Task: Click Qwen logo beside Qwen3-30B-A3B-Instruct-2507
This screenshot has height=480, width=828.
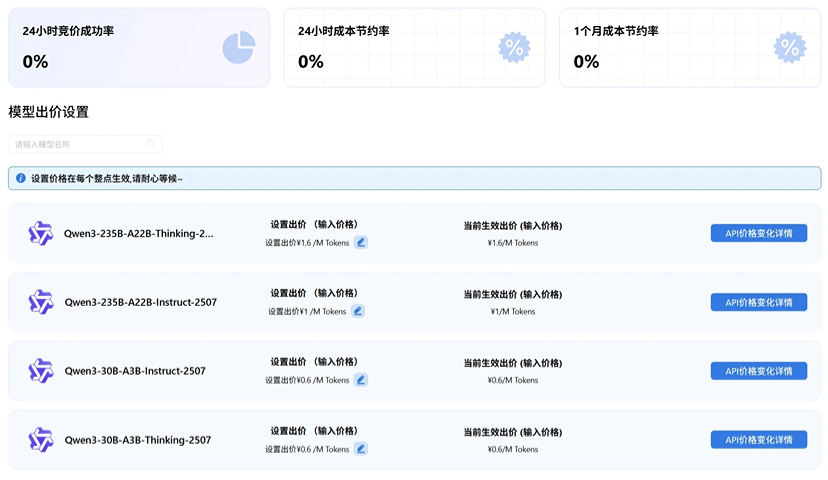Action: (x=40, y=371)
